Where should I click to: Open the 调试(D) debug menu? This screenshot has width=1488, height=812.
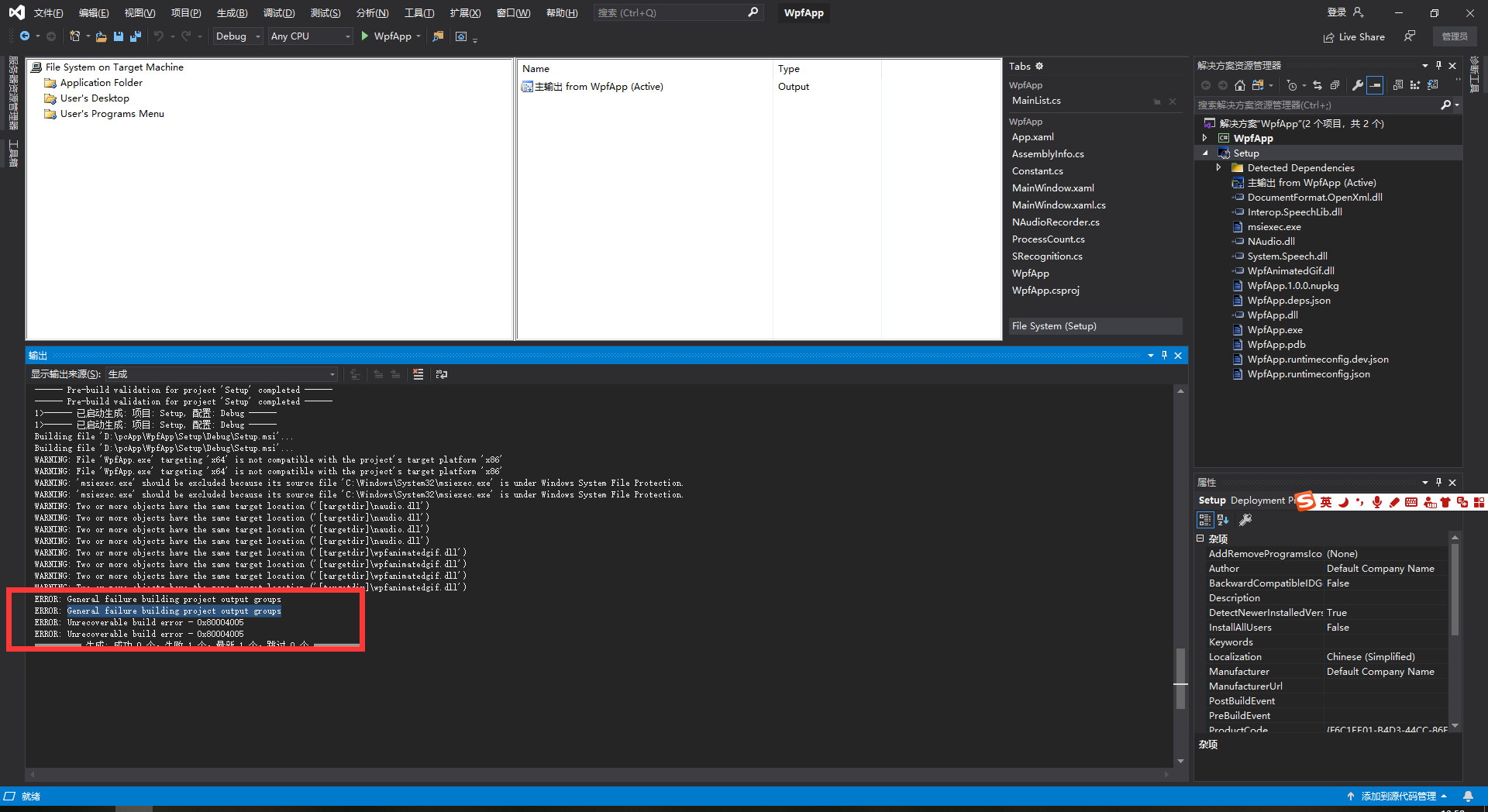[278, 12]
